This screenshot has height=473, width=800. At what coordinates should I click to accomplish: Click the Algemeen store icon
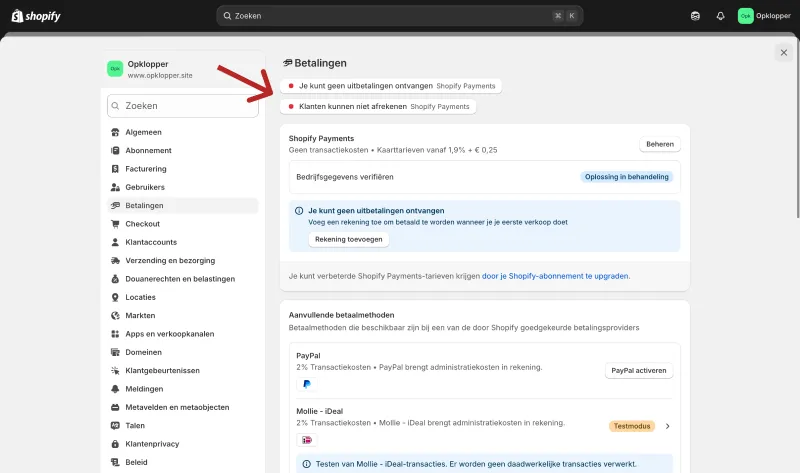(115, 132)
